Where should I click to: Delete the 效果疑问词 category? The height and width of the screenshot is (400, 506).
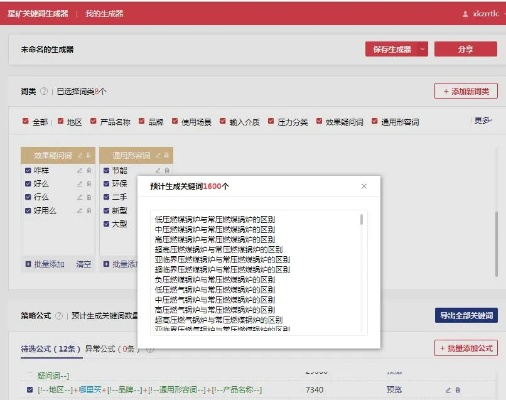point(88,155)
